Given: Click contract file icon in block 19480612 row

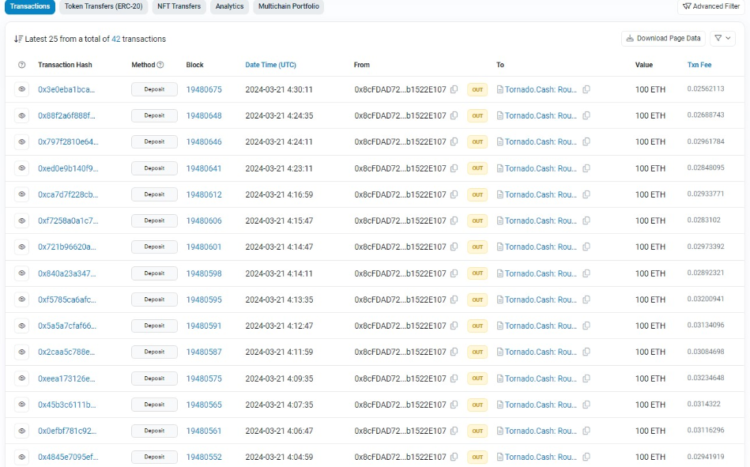Looking at the screenshot, I should [x=500, y=194].
